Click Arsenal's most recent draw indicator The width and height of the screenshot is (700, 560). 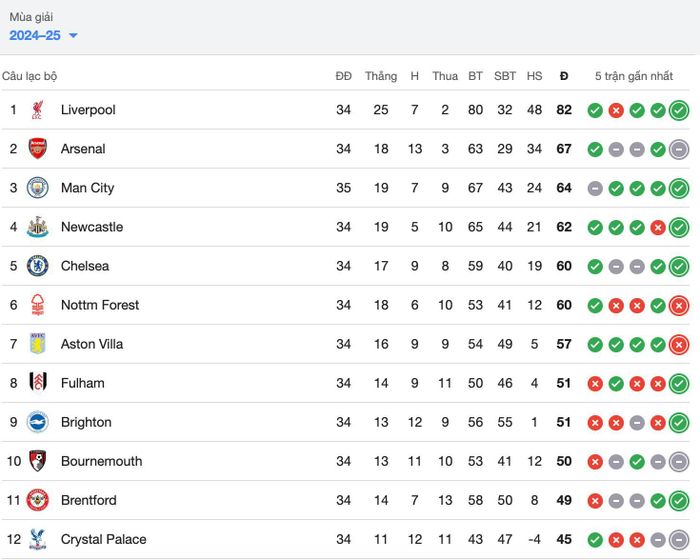click(679, 150)
